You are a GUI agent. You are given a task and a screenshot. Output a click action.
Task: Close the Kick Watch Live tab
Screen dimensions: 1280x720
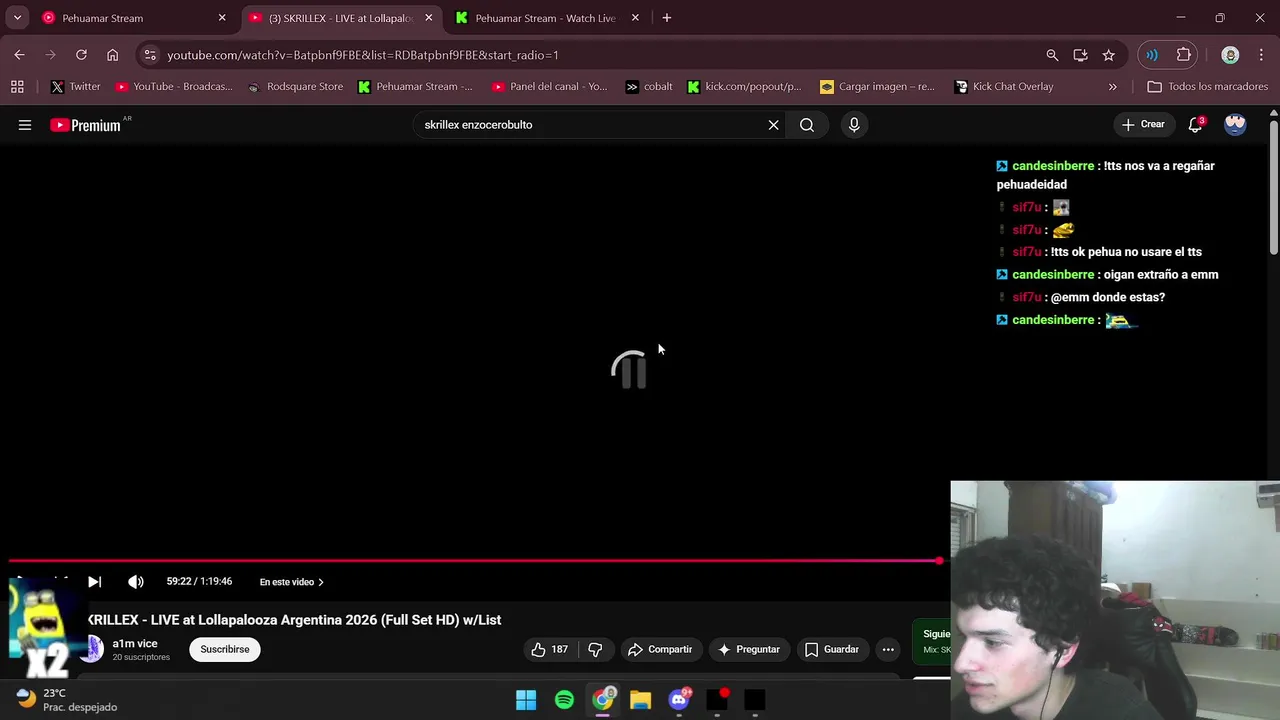point(635,18)
